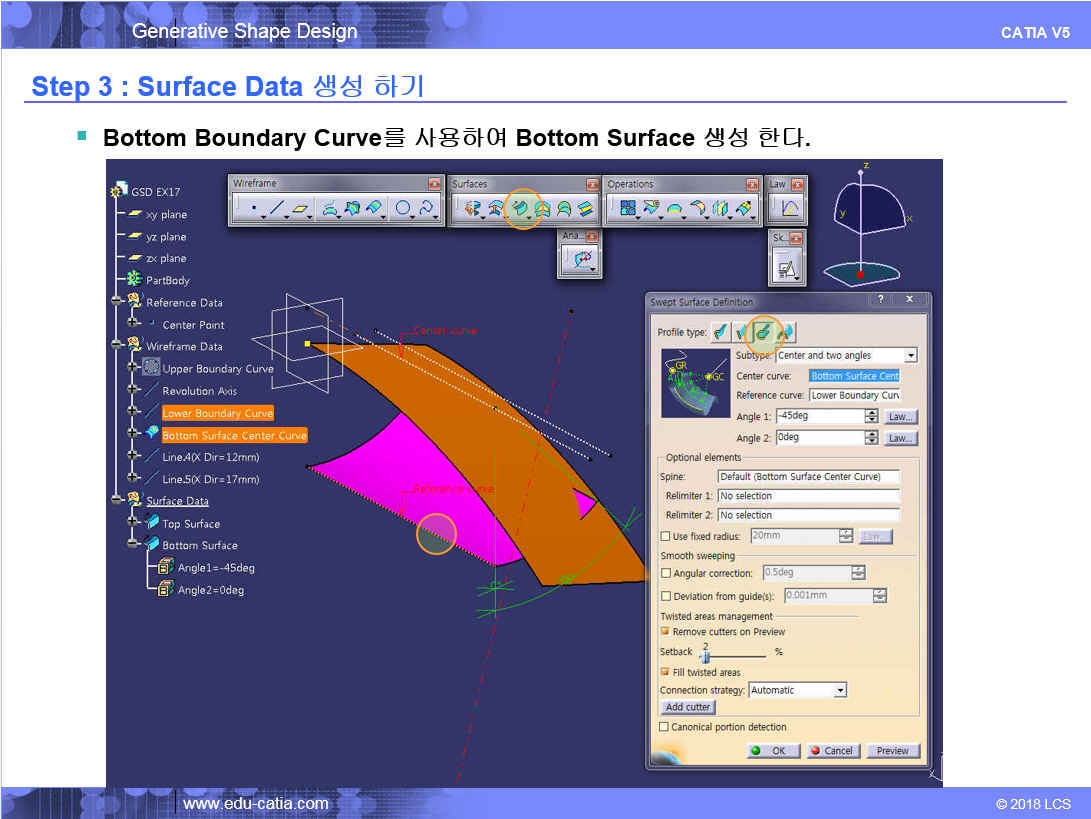Image resolution: width=1091 pixels, height=819 pixels.
Task: Select Upper Boundary Curve in the tree
Action: pos(217,369)
